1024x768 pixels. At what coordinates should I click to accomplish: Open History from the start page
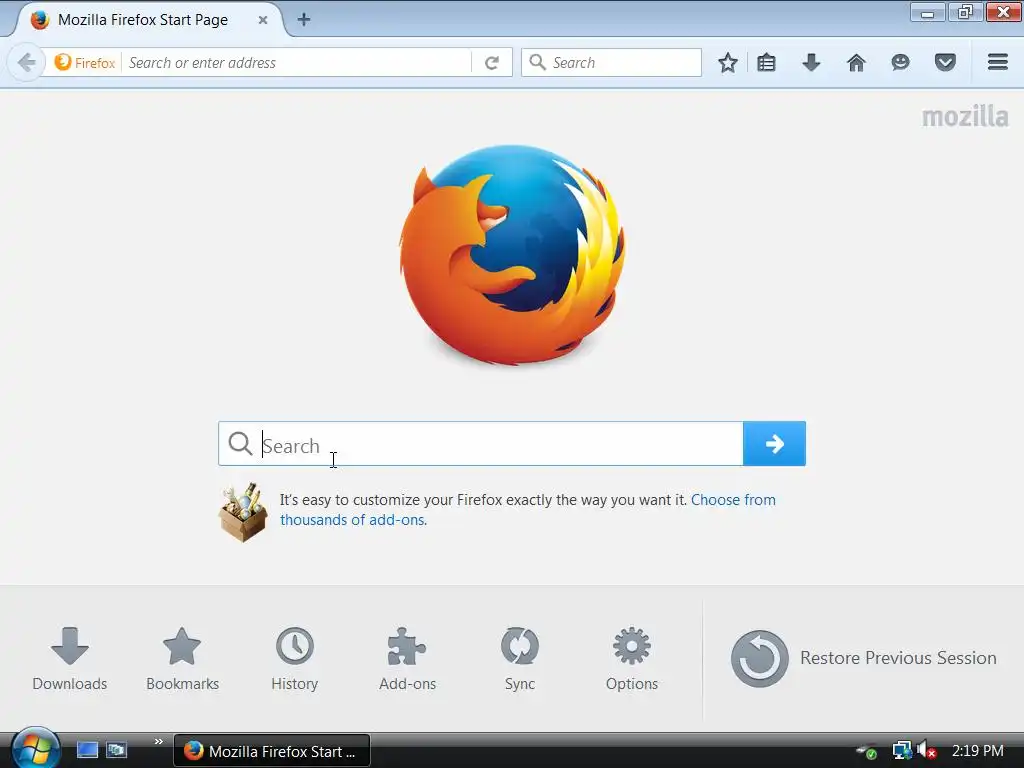[295, 659]
